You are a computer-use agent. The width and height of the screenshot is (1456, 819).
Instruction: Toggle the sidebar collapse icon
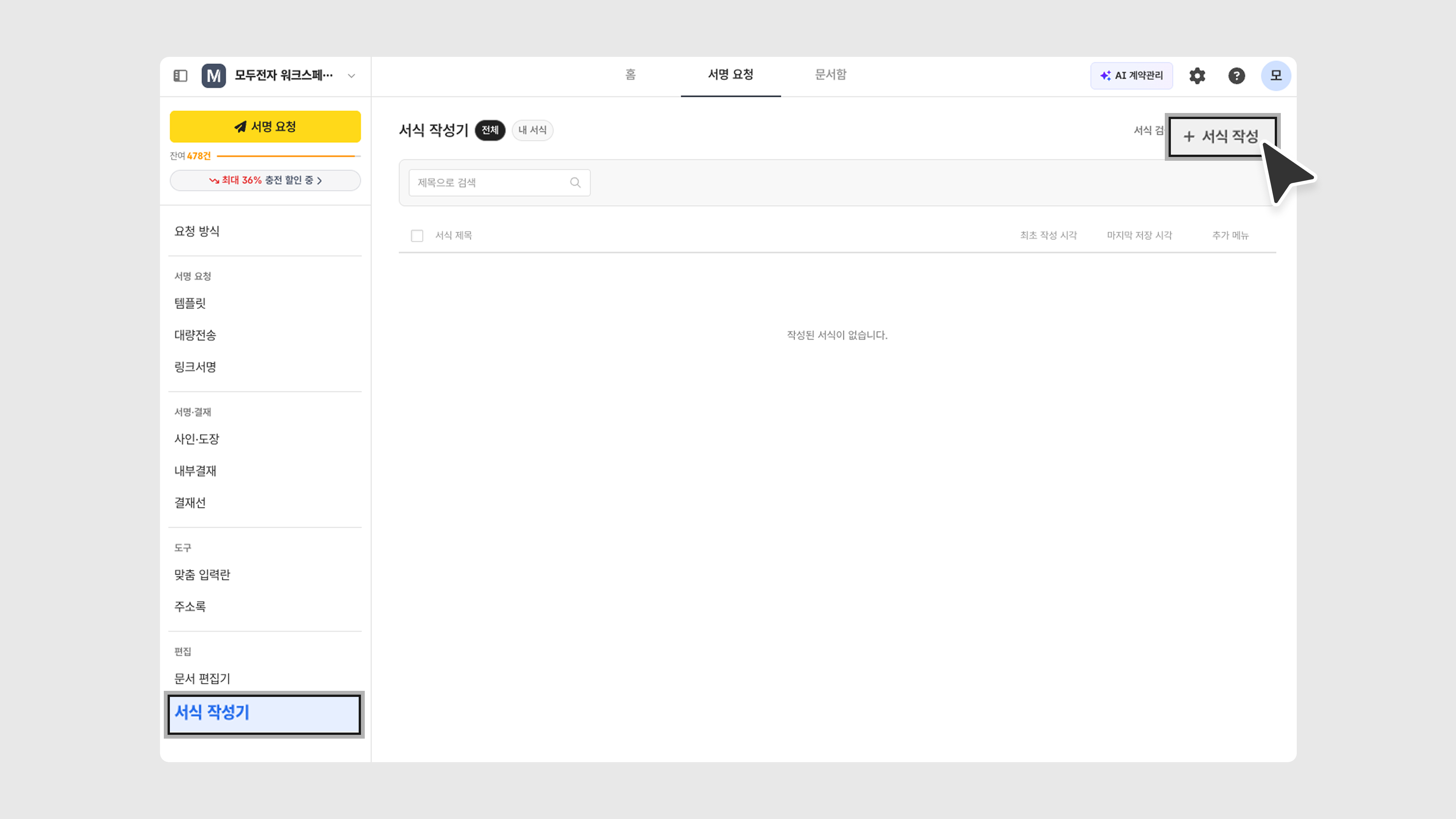(x=180, y=76)
